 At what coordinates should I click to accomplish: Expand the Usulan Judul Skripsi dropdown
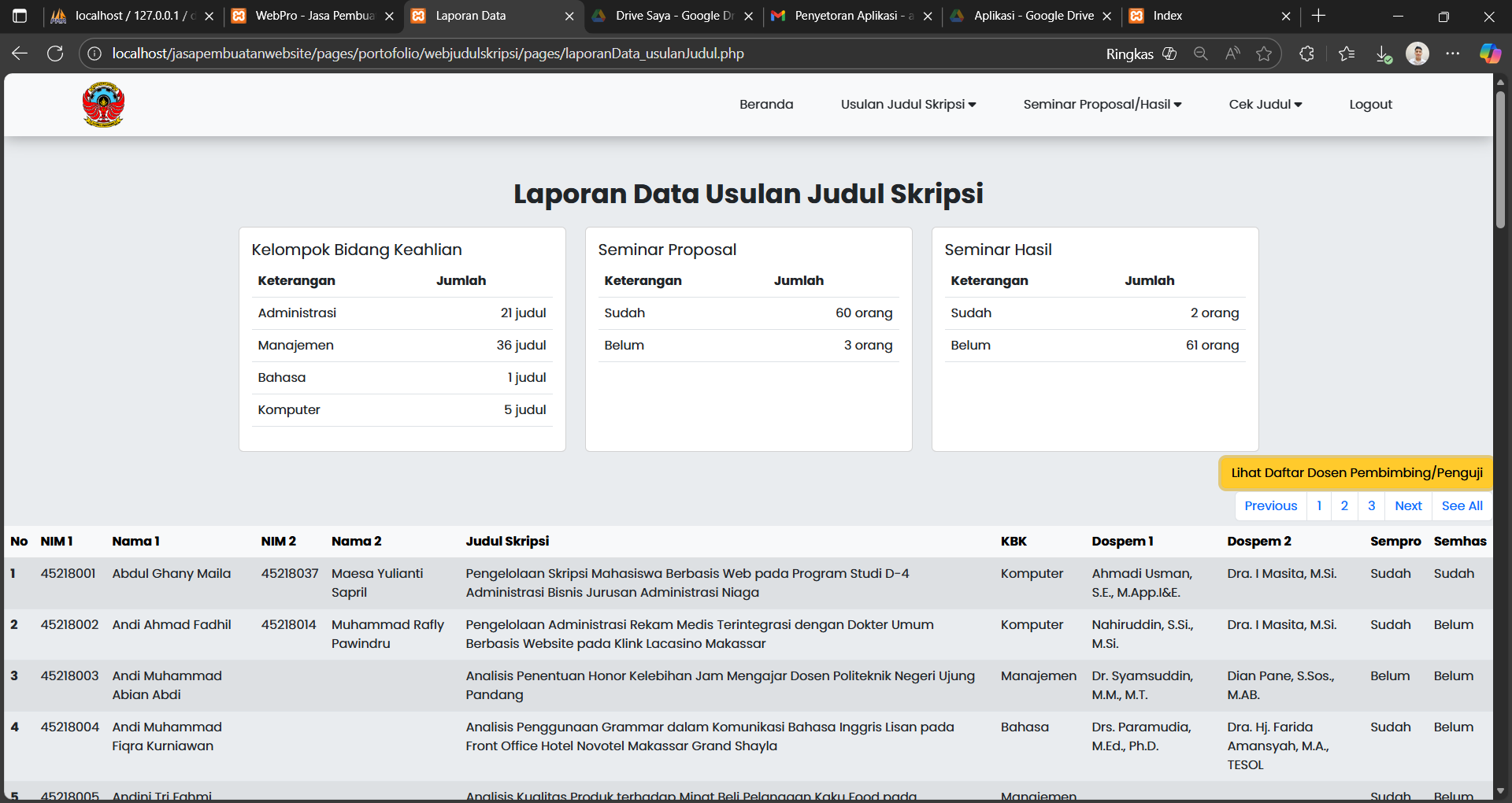click(908, 105)
